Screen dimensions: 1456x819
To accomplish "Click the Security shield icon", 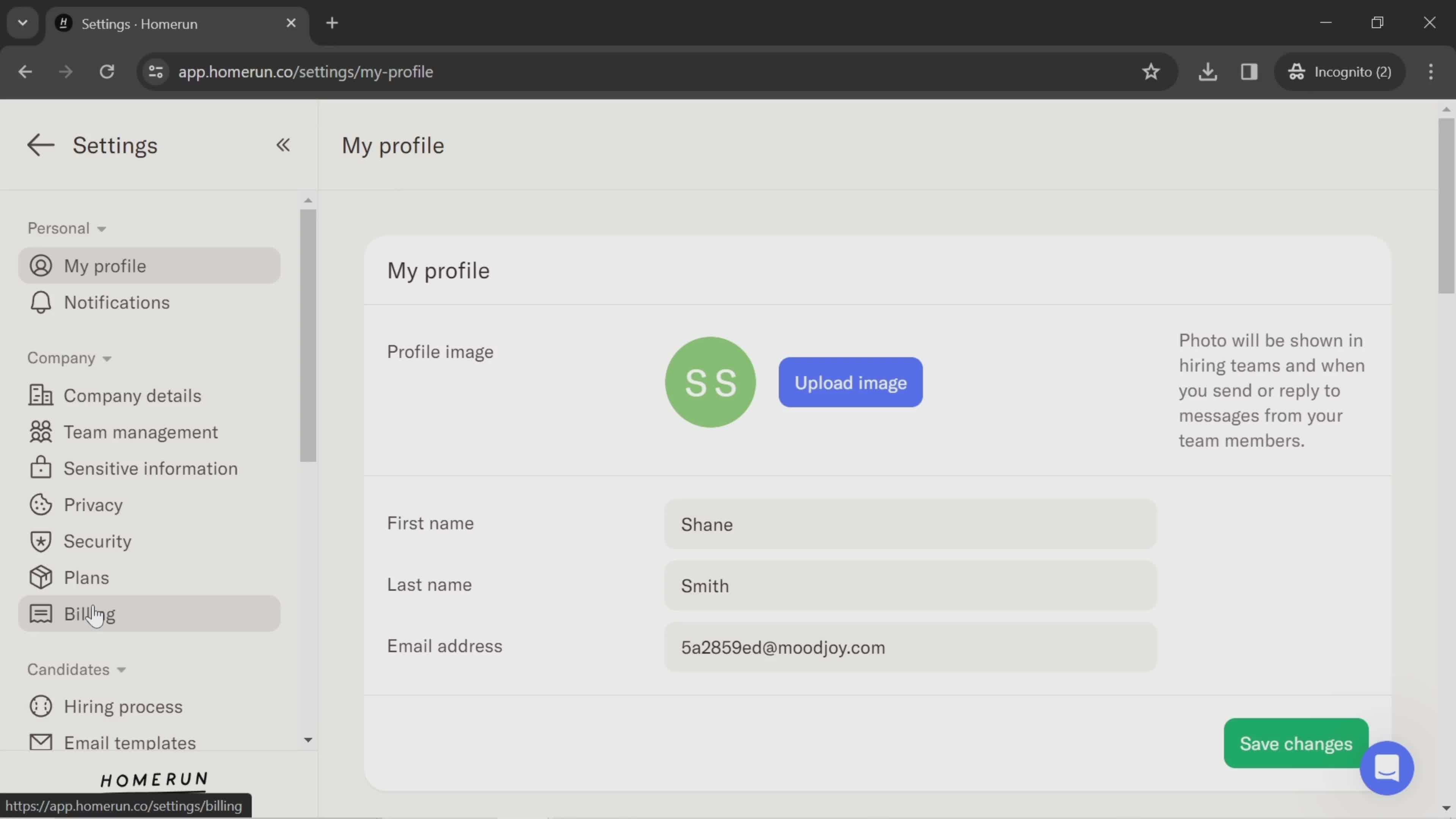I will [41, 541].
